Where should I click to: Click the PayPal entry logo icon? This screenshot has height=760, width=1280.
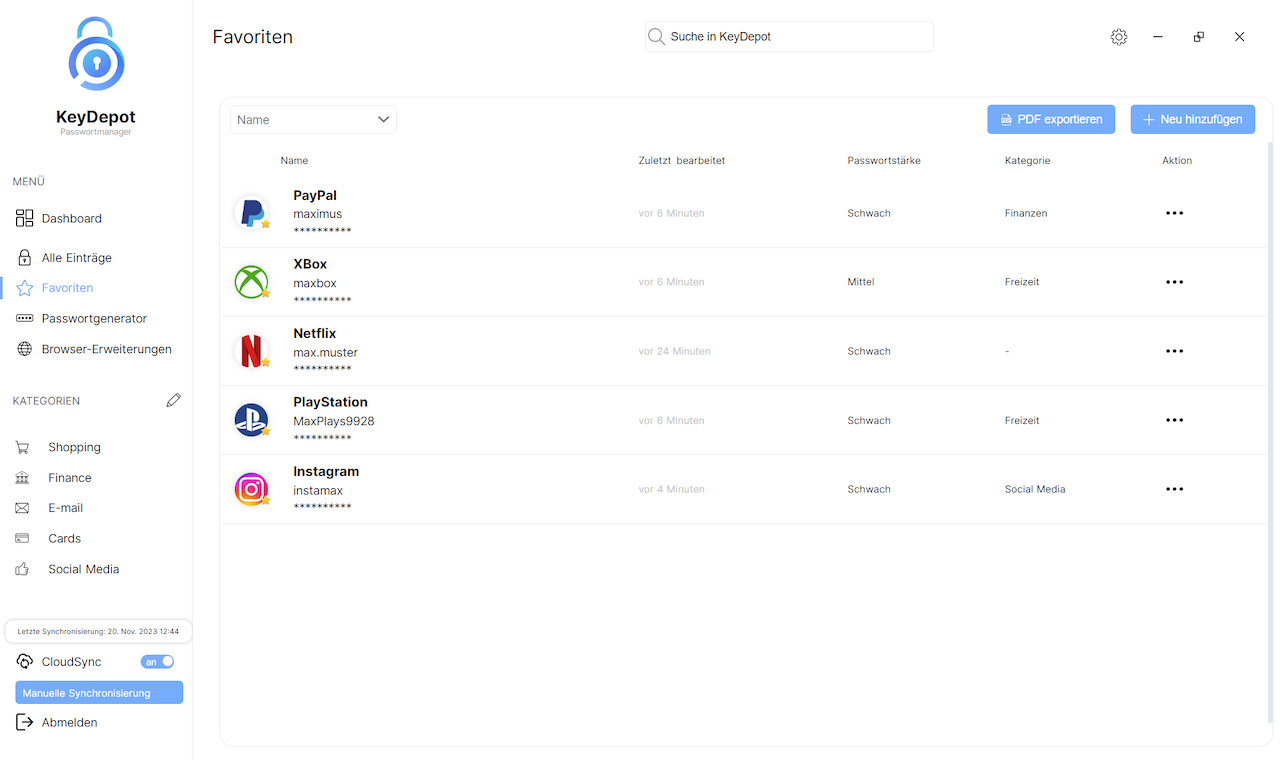coord(251,213)
